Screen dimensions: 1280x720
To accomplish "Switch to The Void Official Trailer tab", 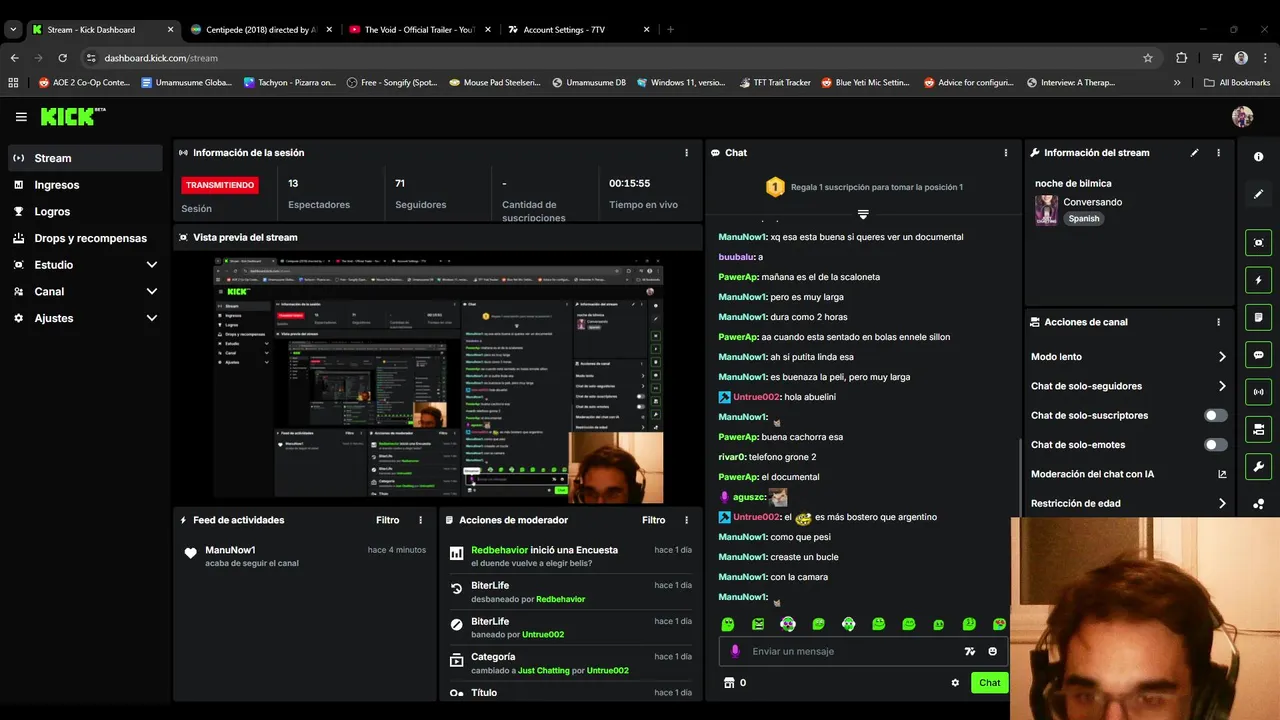I will pyautogui.click(x=419, y=30).
